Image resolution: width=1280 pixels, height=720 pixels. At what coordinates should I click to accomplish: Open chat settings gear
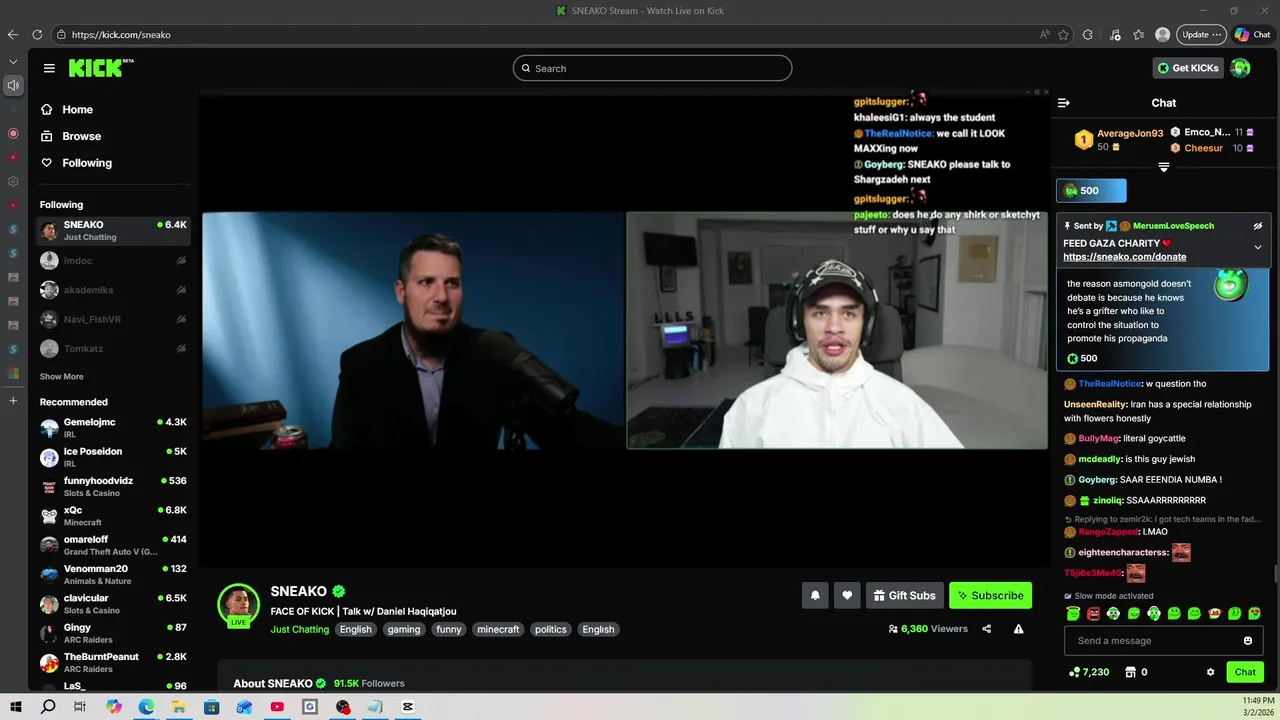pos(1210,672)
